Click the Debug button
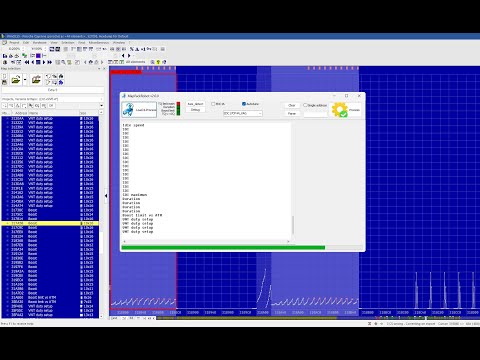Screen dimensions: 480x360 click(x=195, y=110)
